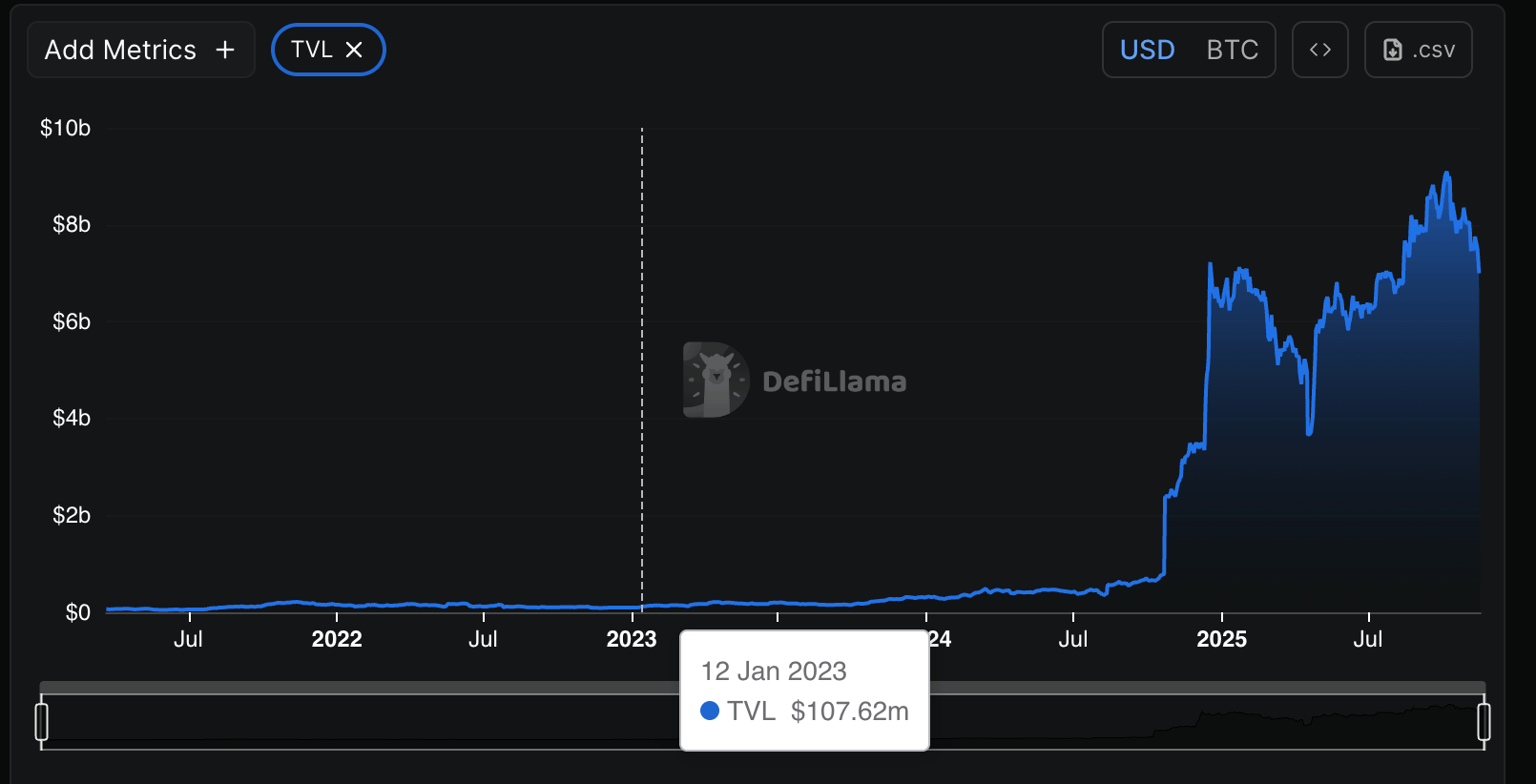Viewport: 1536px width, 784px height.
Task: Switch chart denomination to BTC
Action: pyautogui.click(x=1232, y=50)
